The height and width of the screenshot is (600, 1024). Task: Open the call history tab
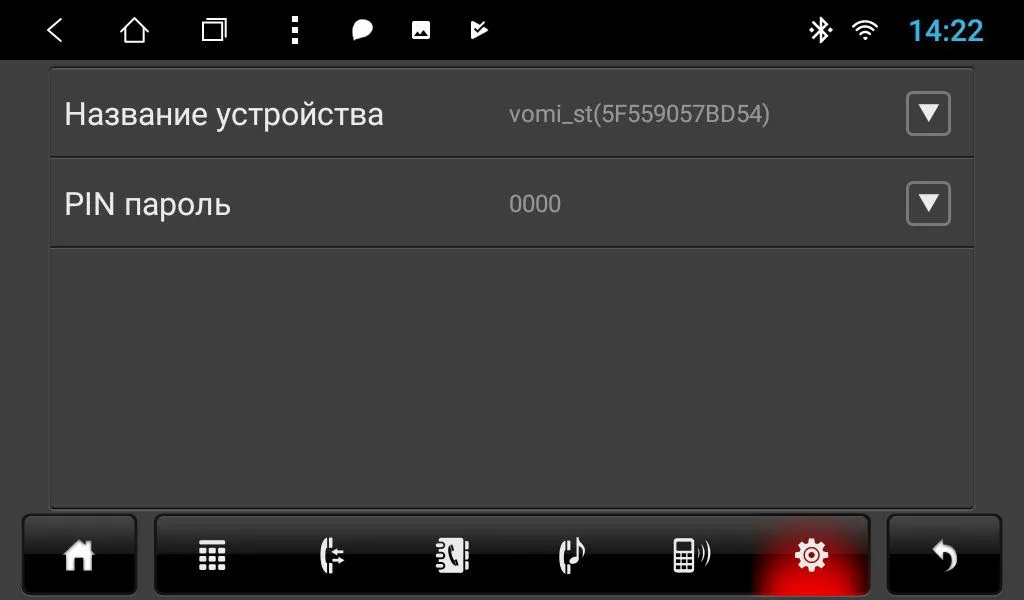(332, 556)
